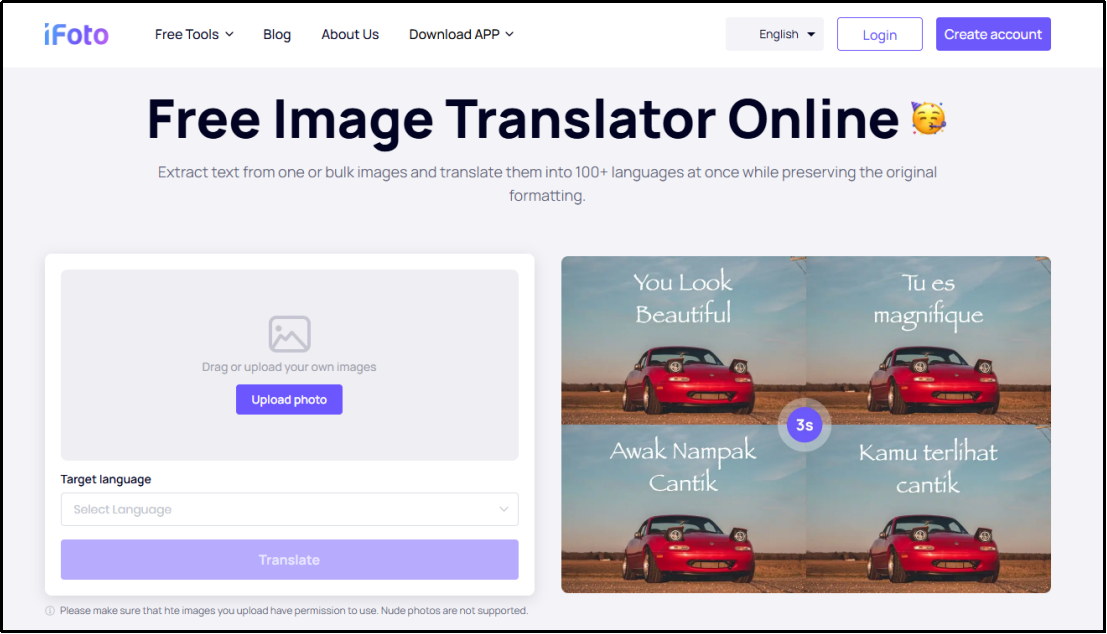The image size is (1107, 634).
Task: Click the Create account button
Action: point(993,34)
